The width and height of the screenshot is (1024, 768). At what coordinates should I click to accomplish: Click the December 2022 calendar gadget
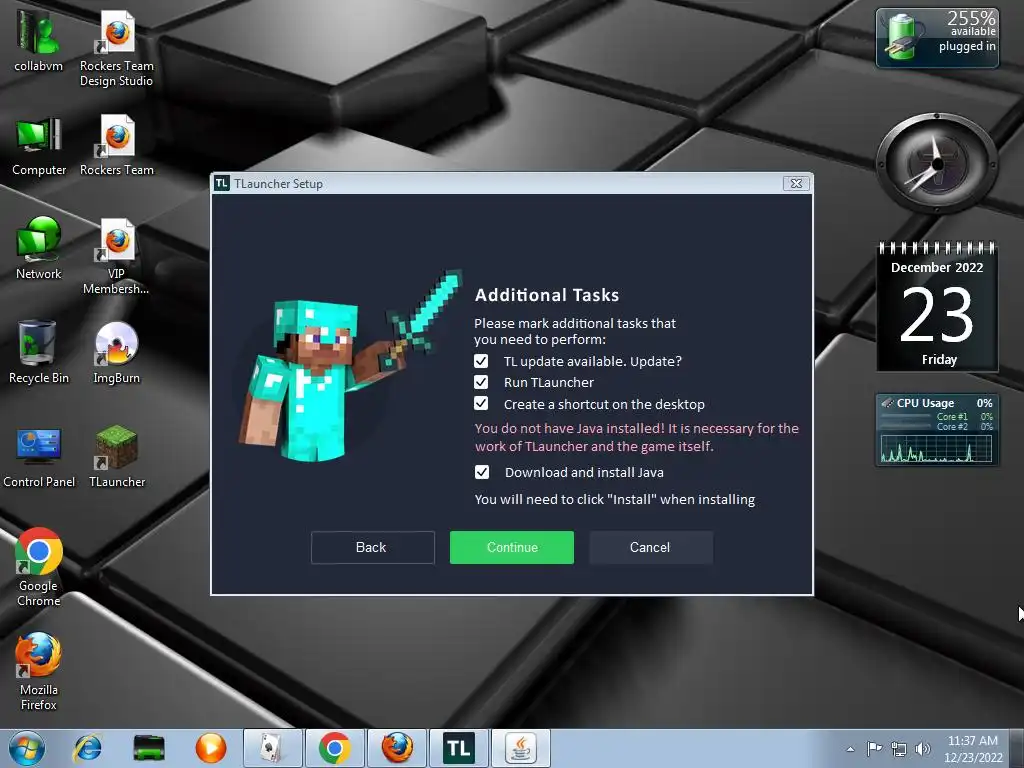pos(937,307)
